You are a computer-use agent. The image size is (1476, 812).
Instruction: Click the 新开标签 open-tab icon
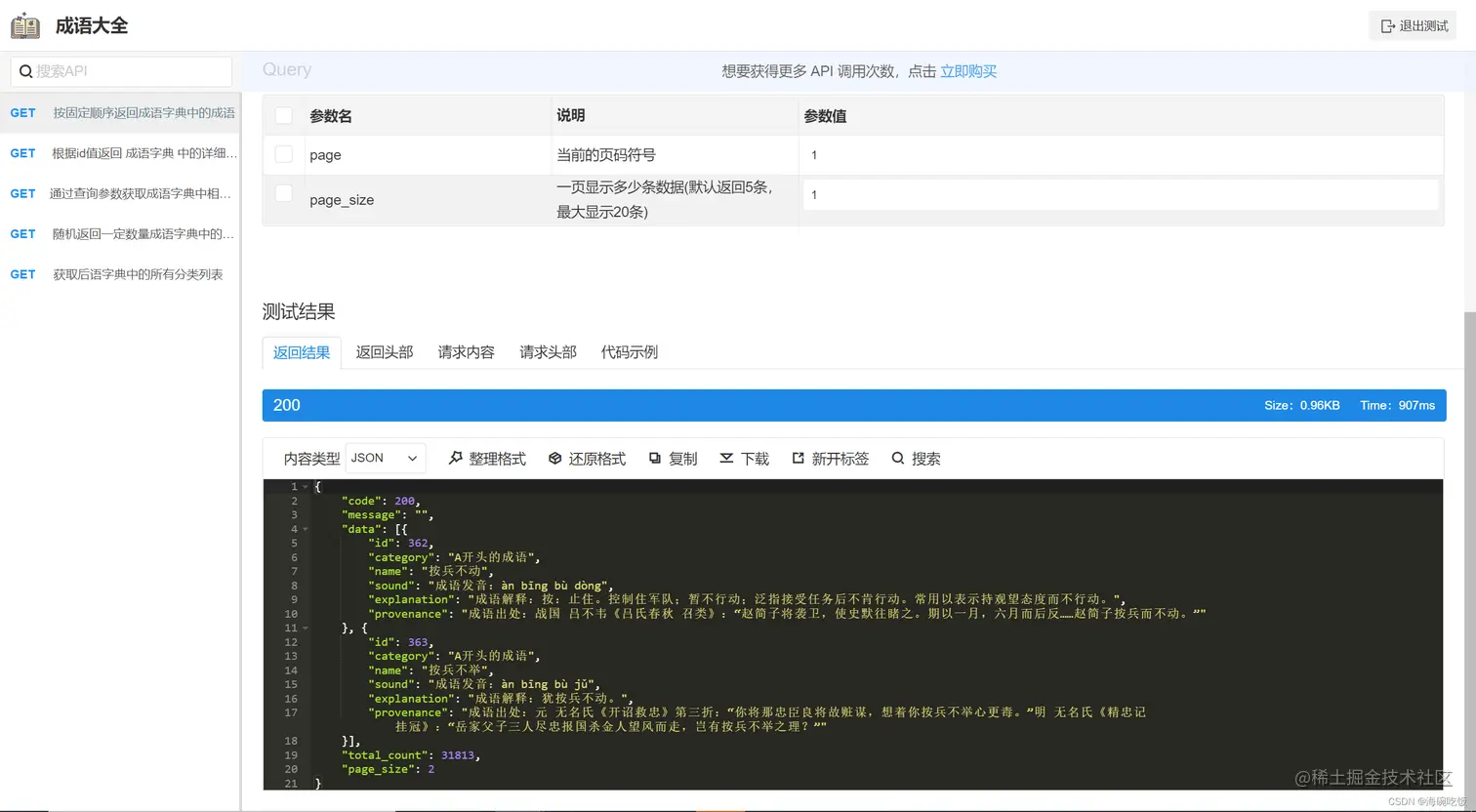[x=798, y=458]
